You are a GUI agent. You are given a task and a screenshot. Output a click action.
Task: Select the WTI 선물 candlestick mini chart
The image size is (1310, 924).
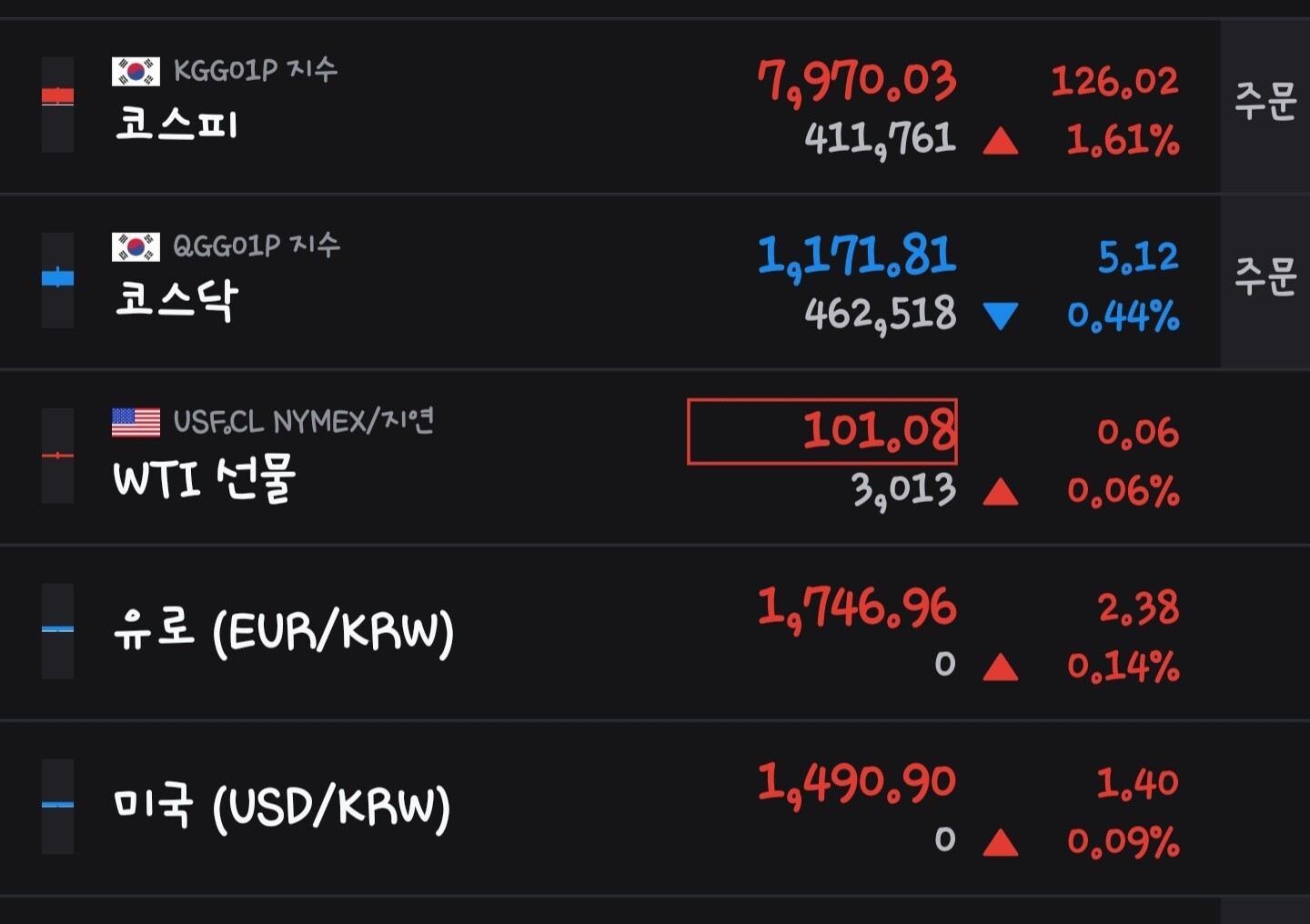58,456
